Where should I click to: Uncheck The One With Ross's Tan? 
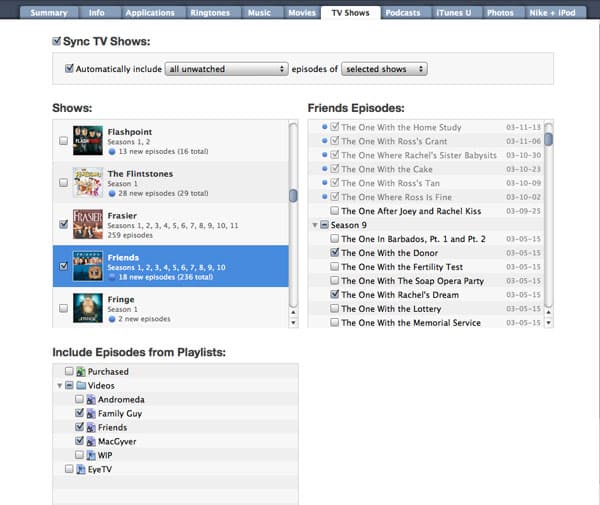334,182
